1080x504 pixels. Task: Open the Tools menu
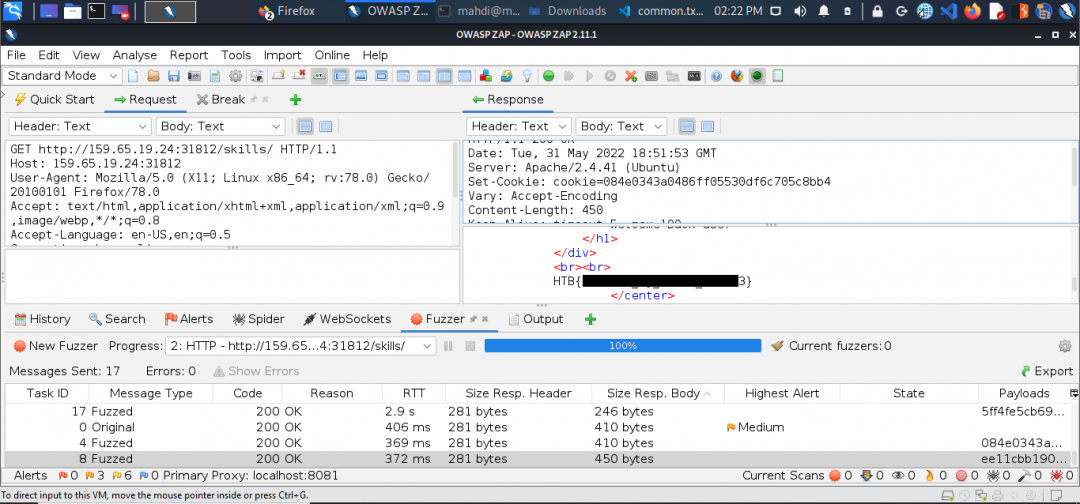236,55
